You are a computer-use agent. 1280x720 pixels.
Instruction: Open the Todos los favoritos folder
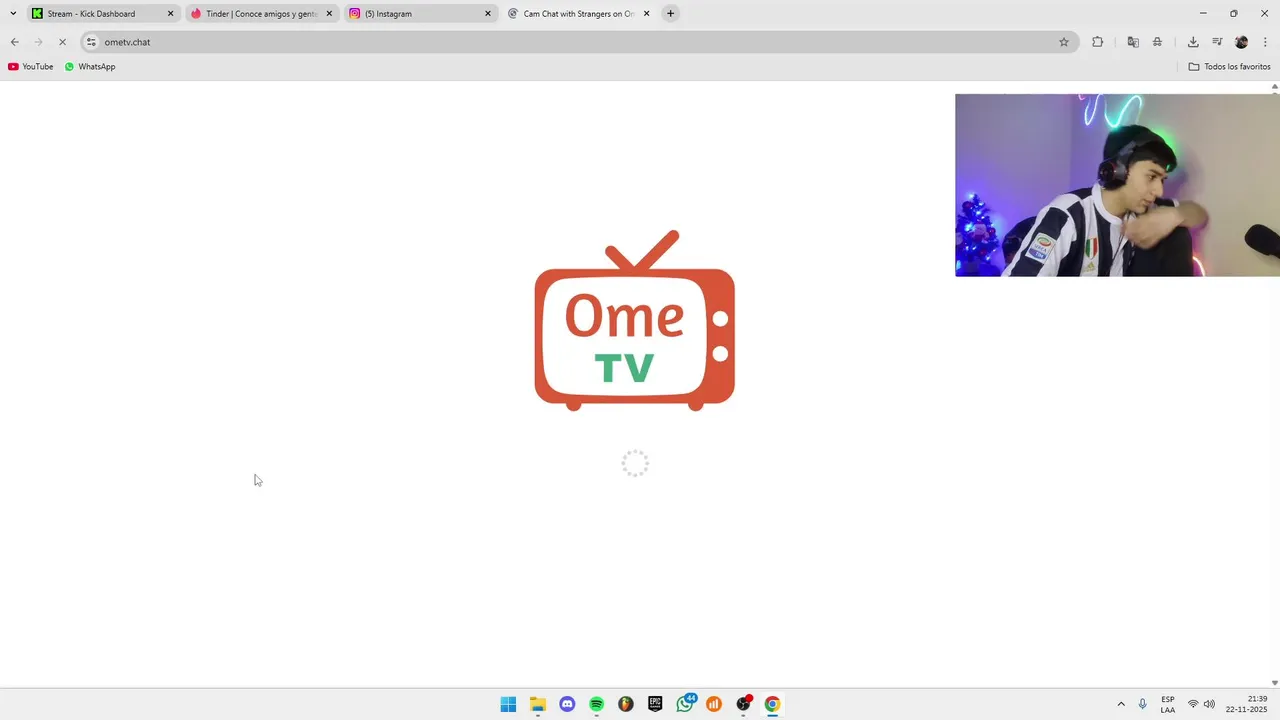pos(1229,67)
